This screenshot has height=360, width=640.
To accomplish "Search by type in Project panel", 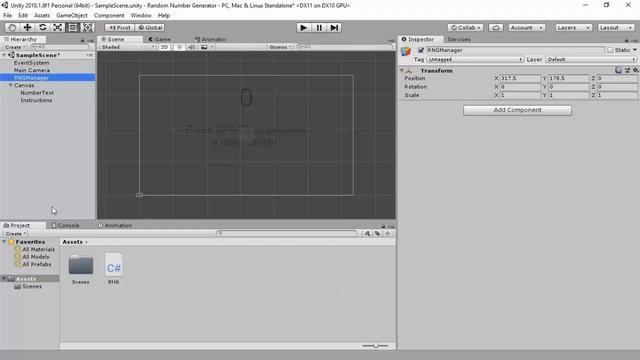I will 367,233.
